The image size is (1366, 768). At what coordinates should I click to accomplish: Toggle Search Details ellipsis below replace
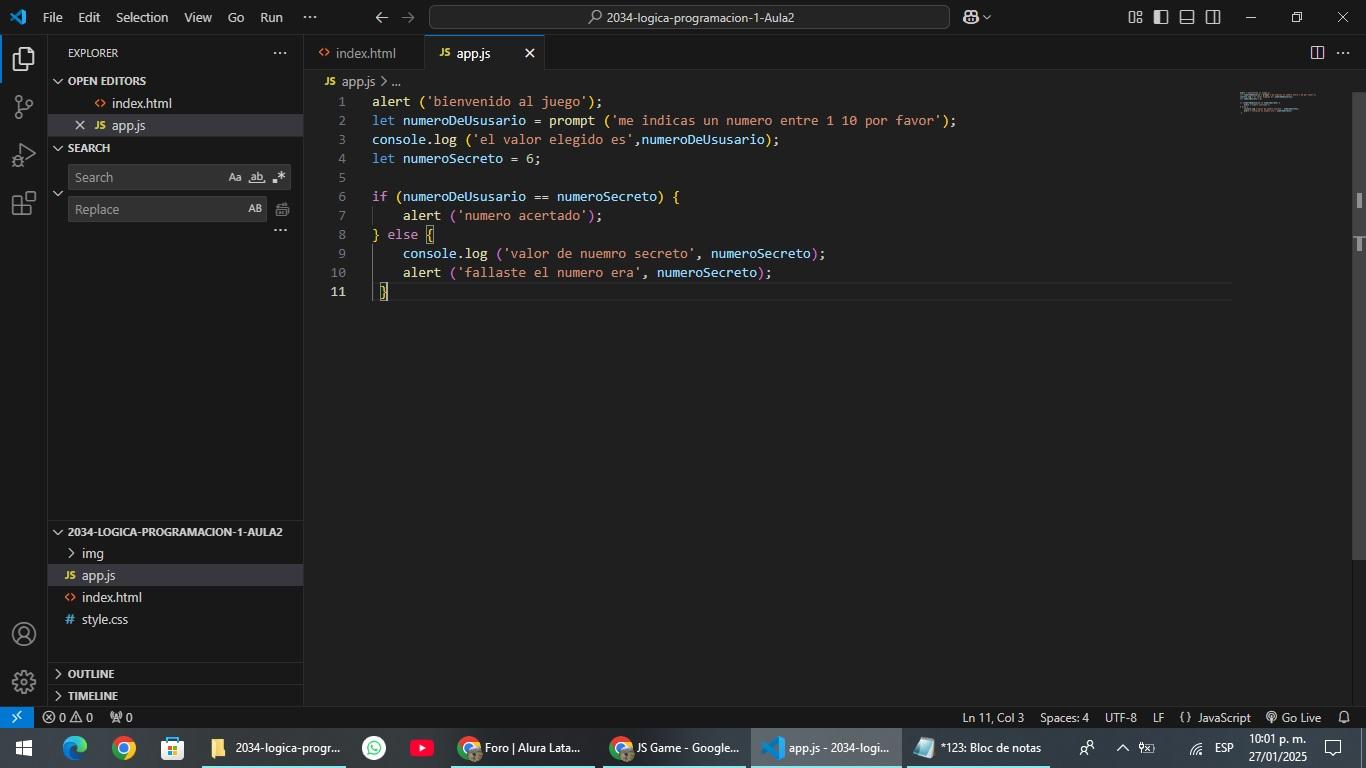point(280,230)
